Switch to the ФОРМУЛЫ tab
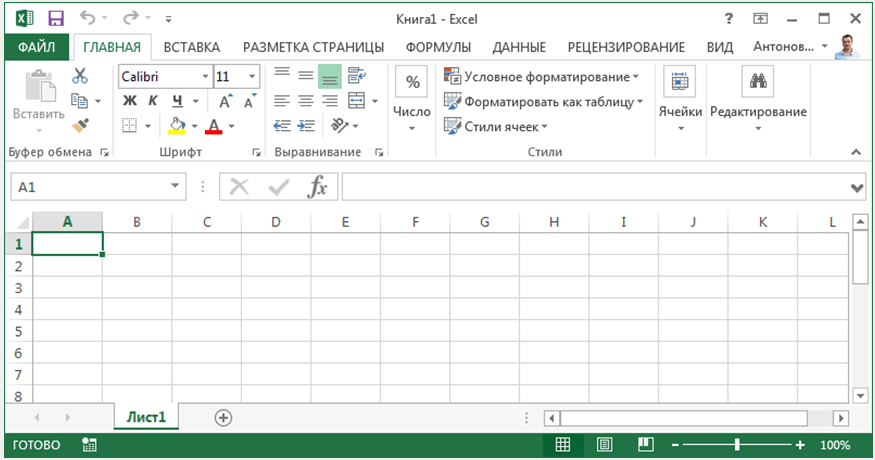The width and height of the screenshot is (875, 460). (438, 47)
